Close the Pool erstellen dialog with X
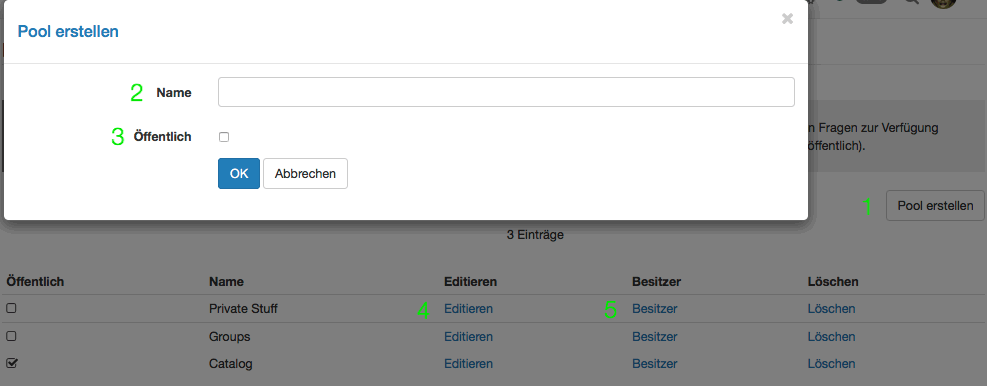 787,19
